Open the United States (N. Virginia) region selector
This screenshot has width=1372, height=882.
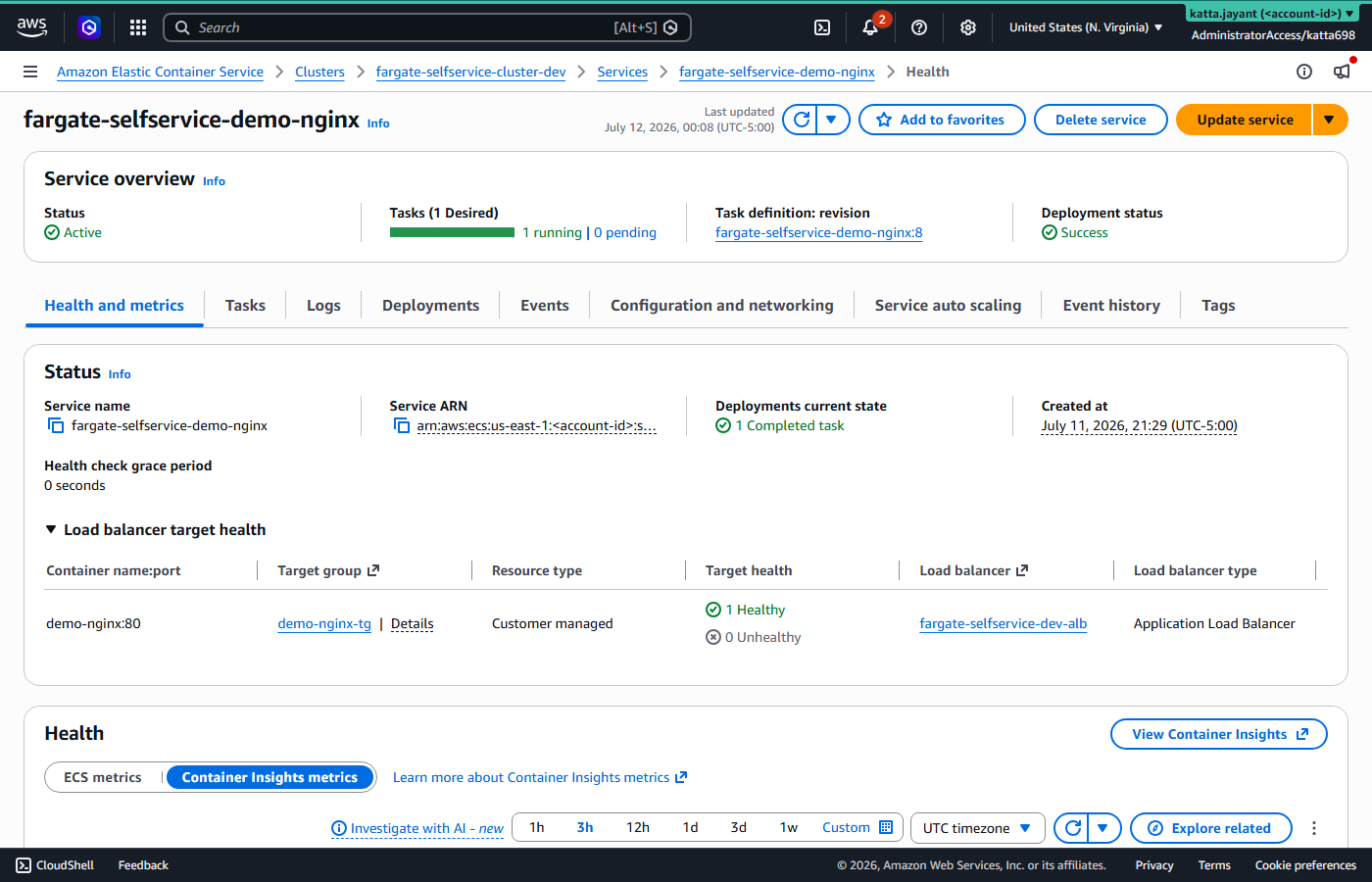coord(1086,27)
